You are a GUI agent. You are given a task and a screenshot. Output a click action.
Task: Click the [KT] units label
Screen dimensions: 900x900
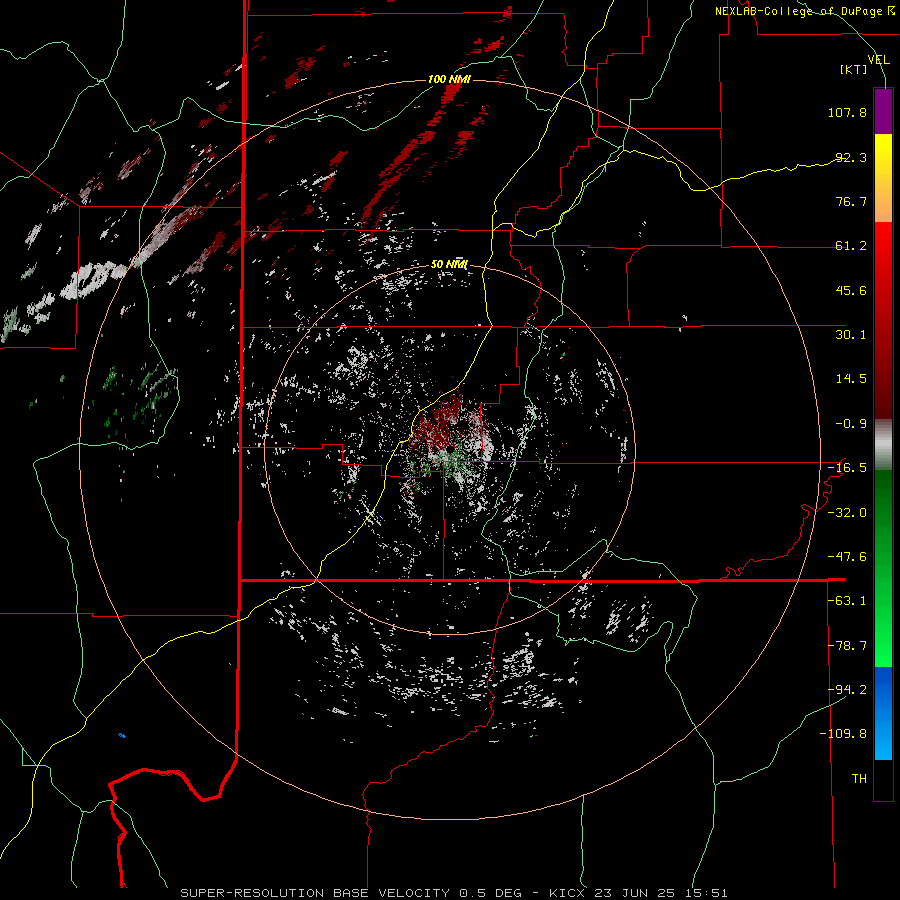coord(853,69)
